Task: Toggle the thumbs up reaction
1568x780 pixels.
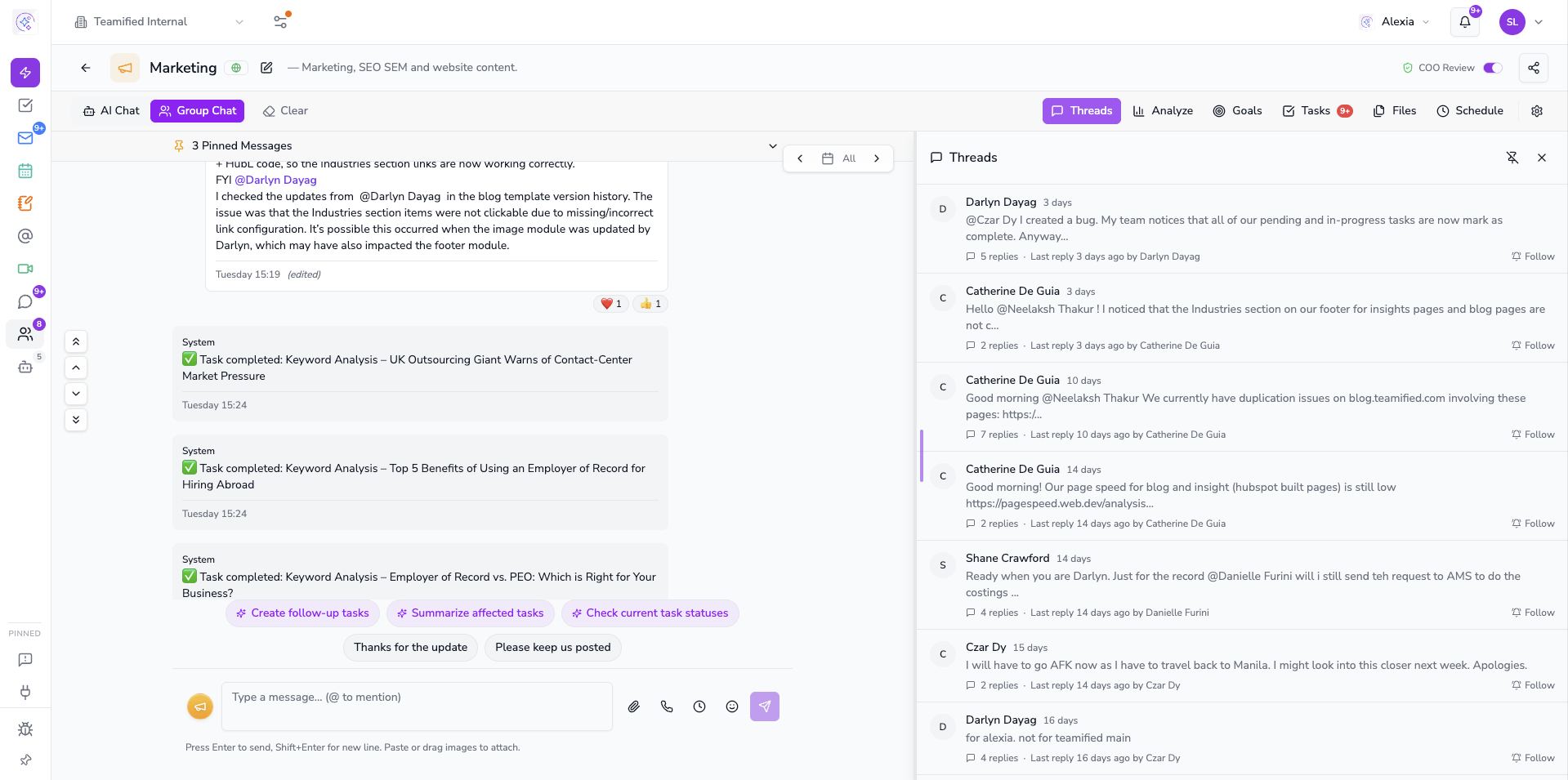Action: coord(650,304)
